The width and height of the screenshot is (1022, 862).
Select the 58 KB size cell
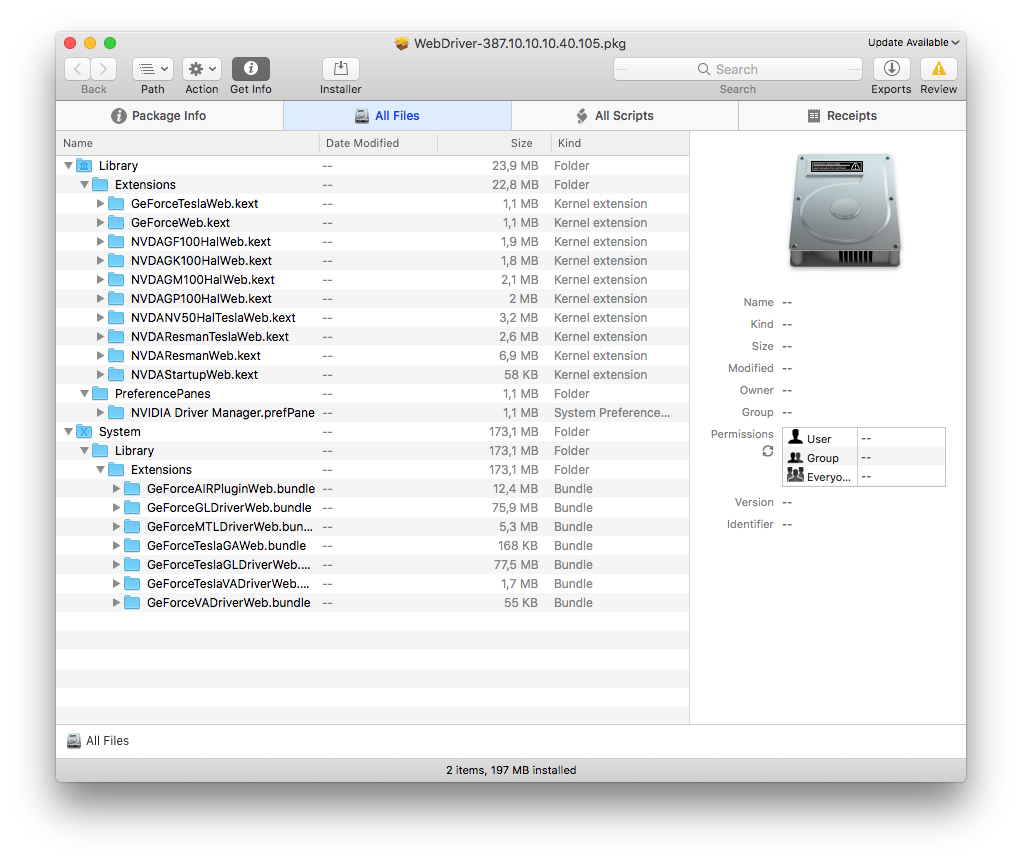[521, 374]
